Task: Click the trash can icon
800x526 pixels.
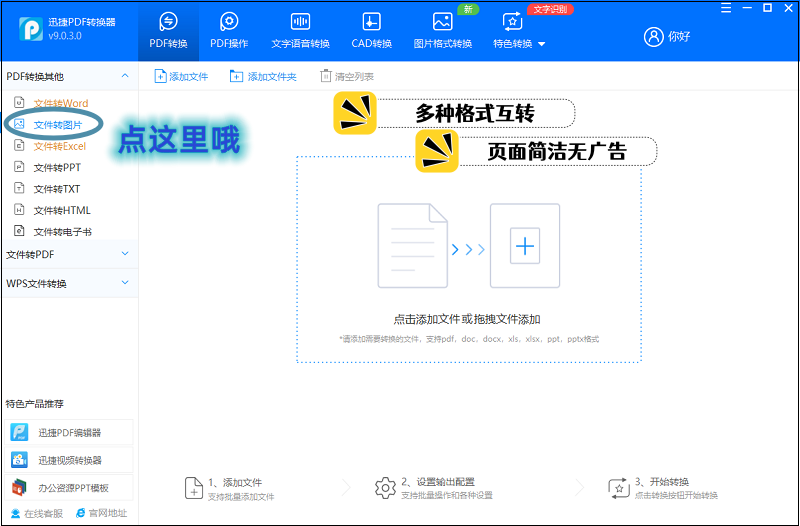Action: coord(326,77)
